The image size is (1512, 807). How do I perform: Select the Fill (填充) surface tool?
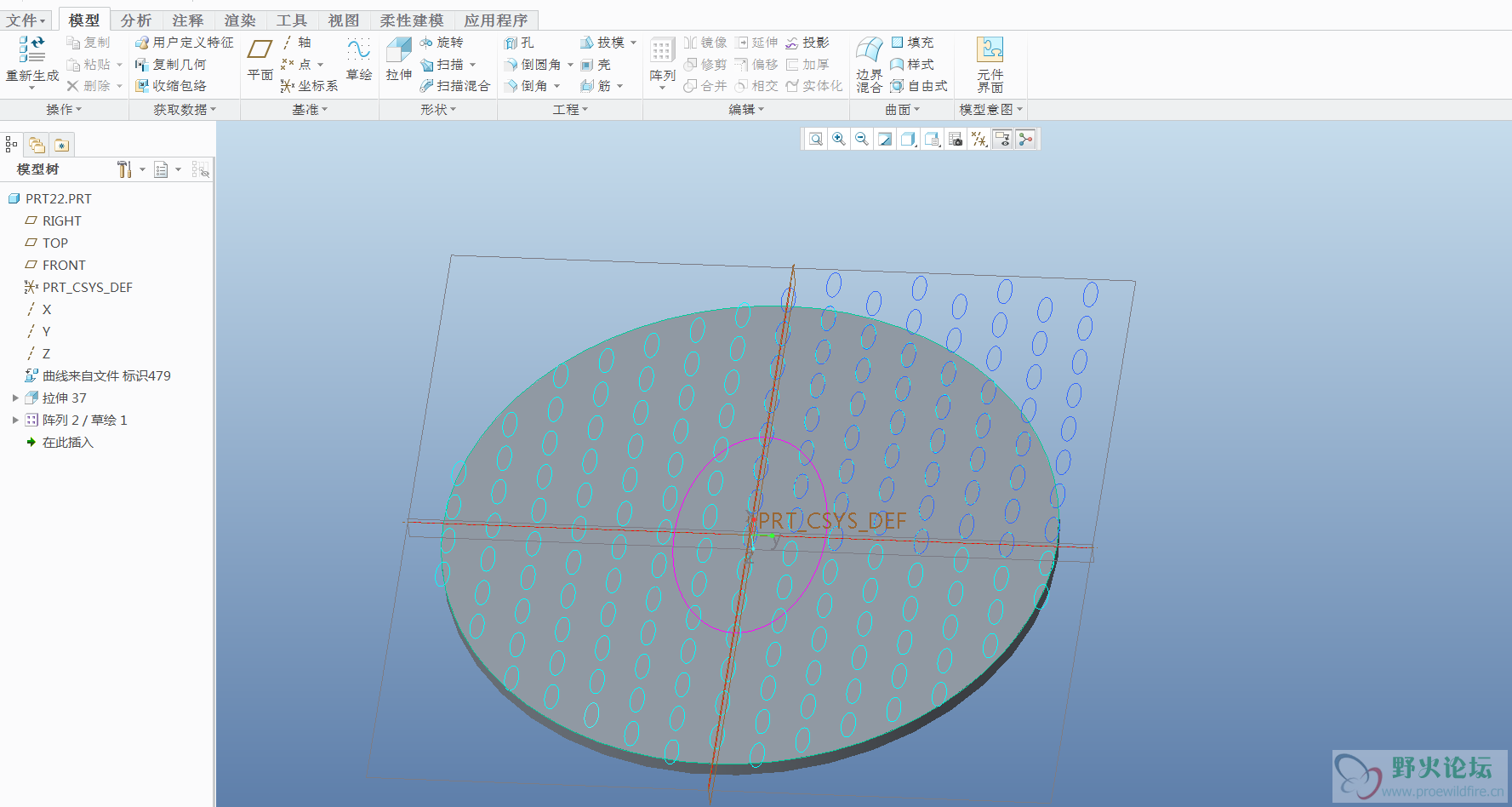pyautogui.click(x=912, y=43)
